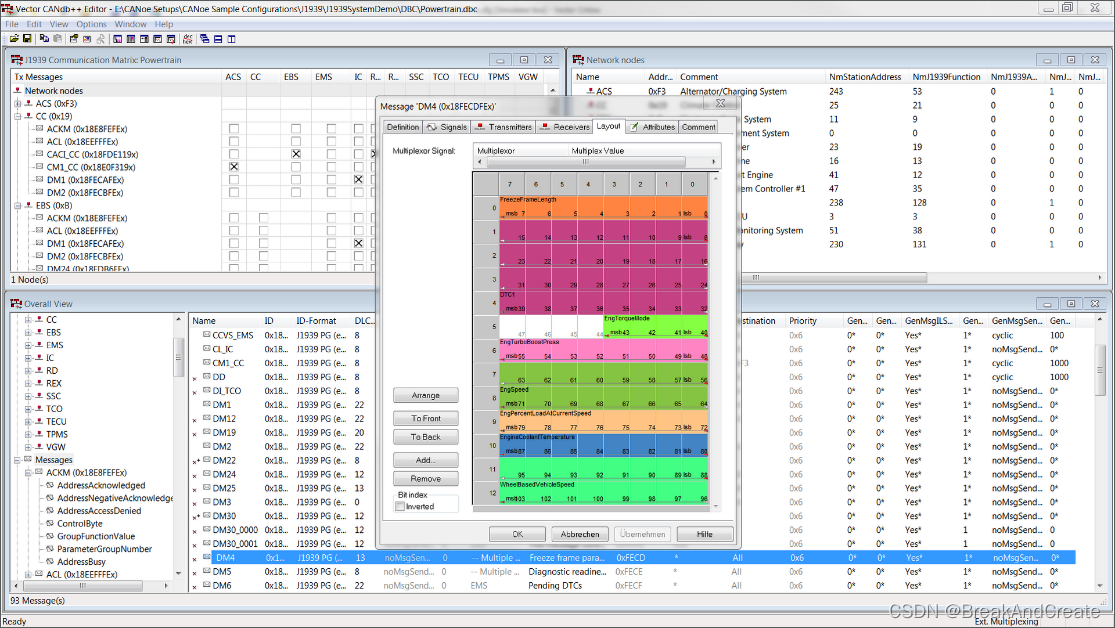Image resolution: width=1115 pixels, height=628 pixels.
Task: Switch to the Transmitters tab
Action: [503, 127]
